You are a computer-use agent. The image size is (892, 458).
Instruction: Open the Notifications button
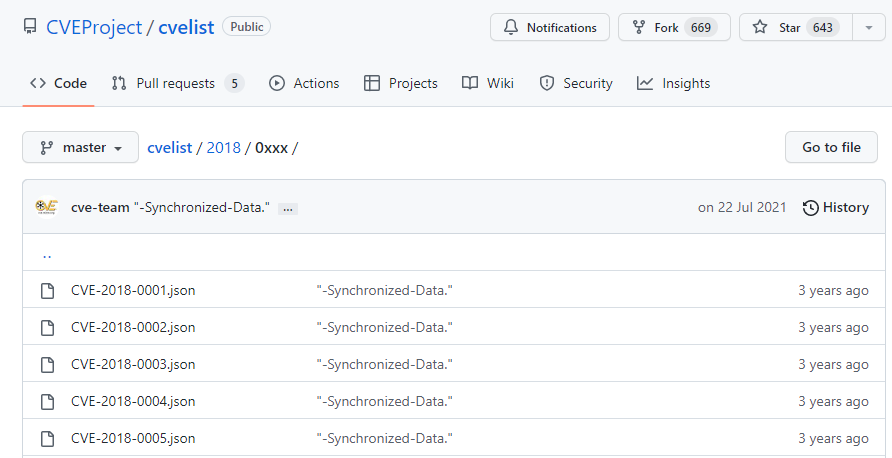tap(550, 27)
